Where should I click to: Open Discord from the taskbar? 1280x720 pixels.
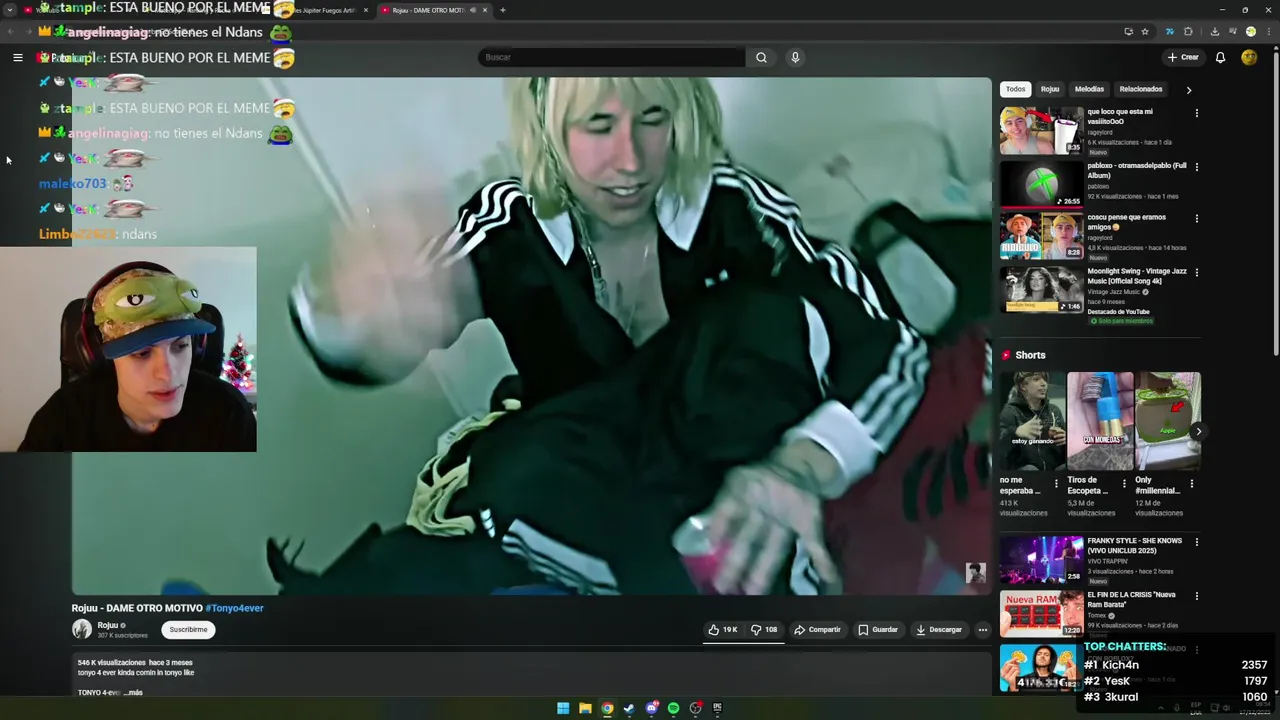click(x=651, y=708)
